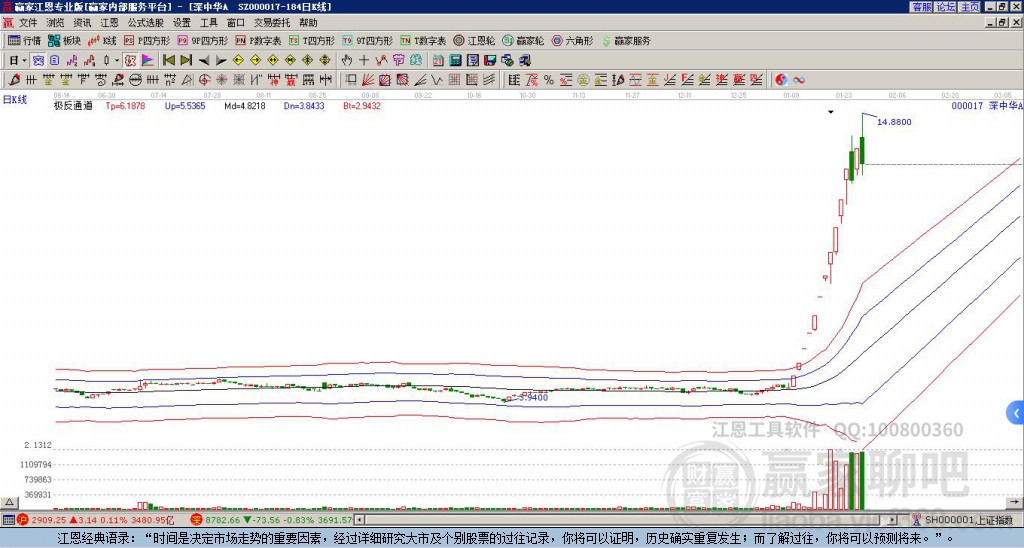The width and height of the screenshot is (1024, 548).
Task: Click the 论坛 forum link
Action: [x=945, y=7]
